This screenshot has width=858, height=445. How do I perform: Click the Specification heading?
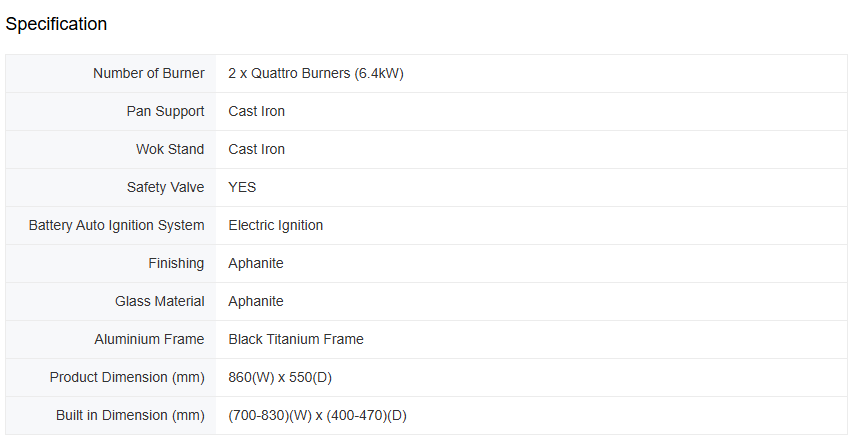point(56,24)
